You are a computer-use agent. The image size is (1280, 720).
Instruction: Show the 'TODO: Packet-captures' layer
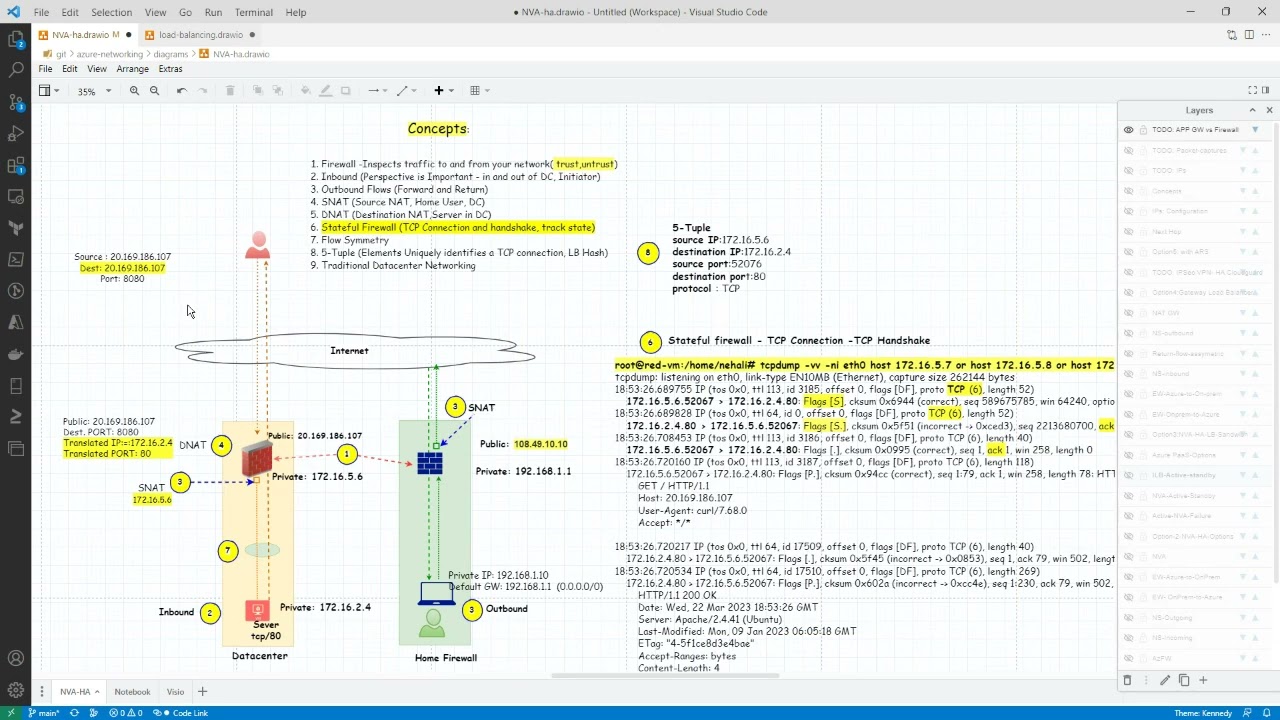pyautogui.click(x=1128, y=151)
